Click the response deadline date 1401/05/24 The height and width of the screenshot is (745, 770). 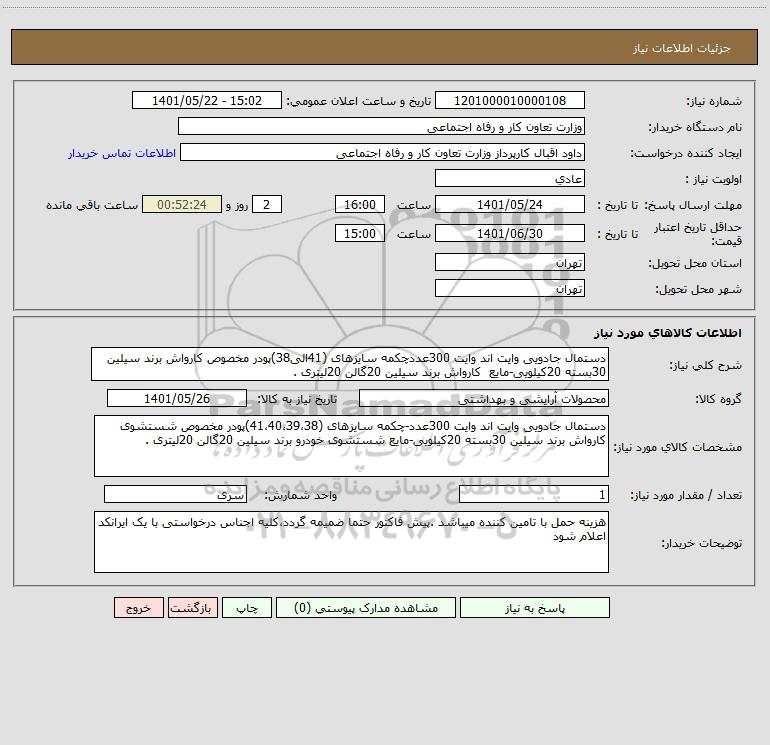click(510, 204)
